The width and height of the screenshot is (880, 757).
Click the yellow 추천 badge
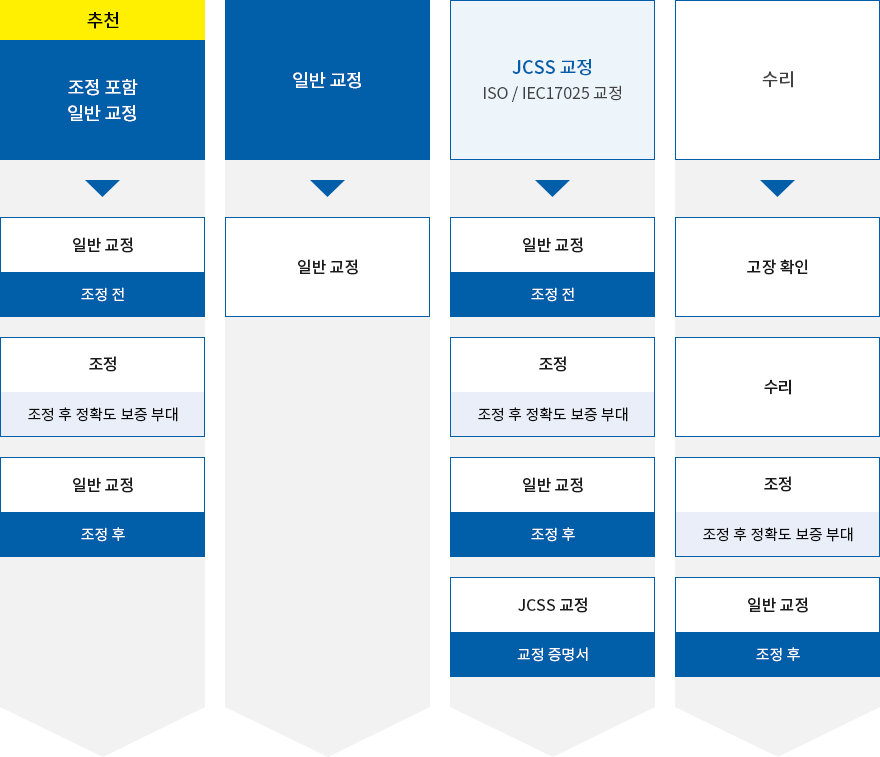tap(102, 20)
